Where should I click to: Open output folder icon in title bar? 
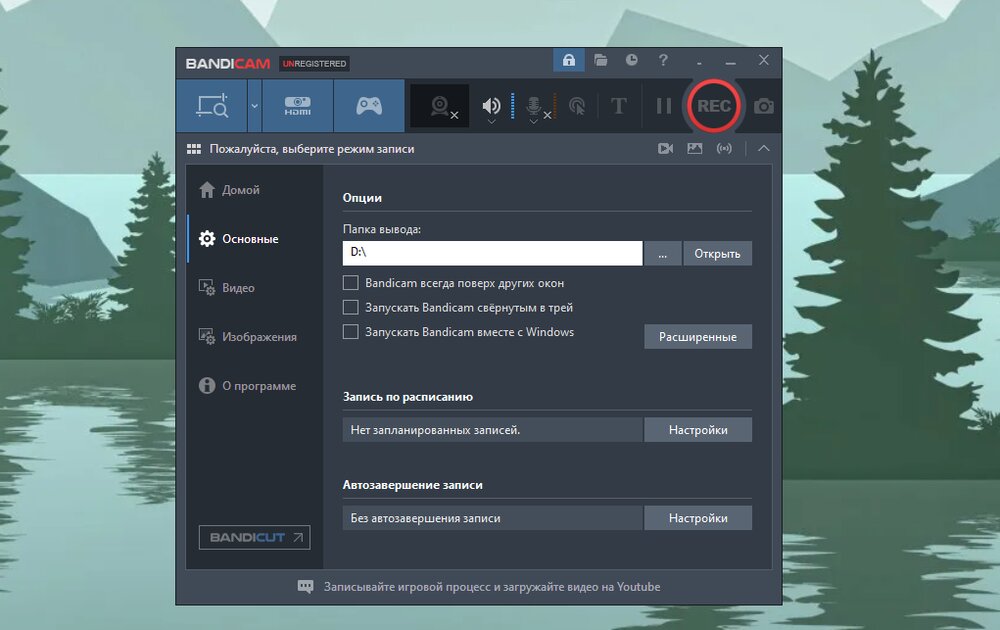(x=600, y=60)
